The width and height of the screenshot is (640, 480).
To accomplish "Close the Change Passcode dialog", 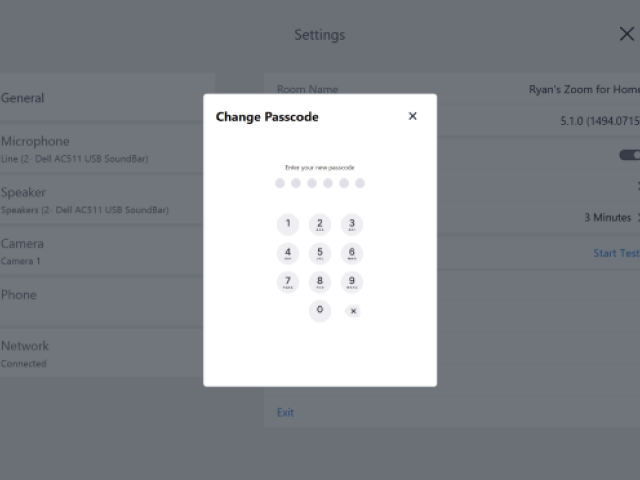I will (x=412, y=117).
